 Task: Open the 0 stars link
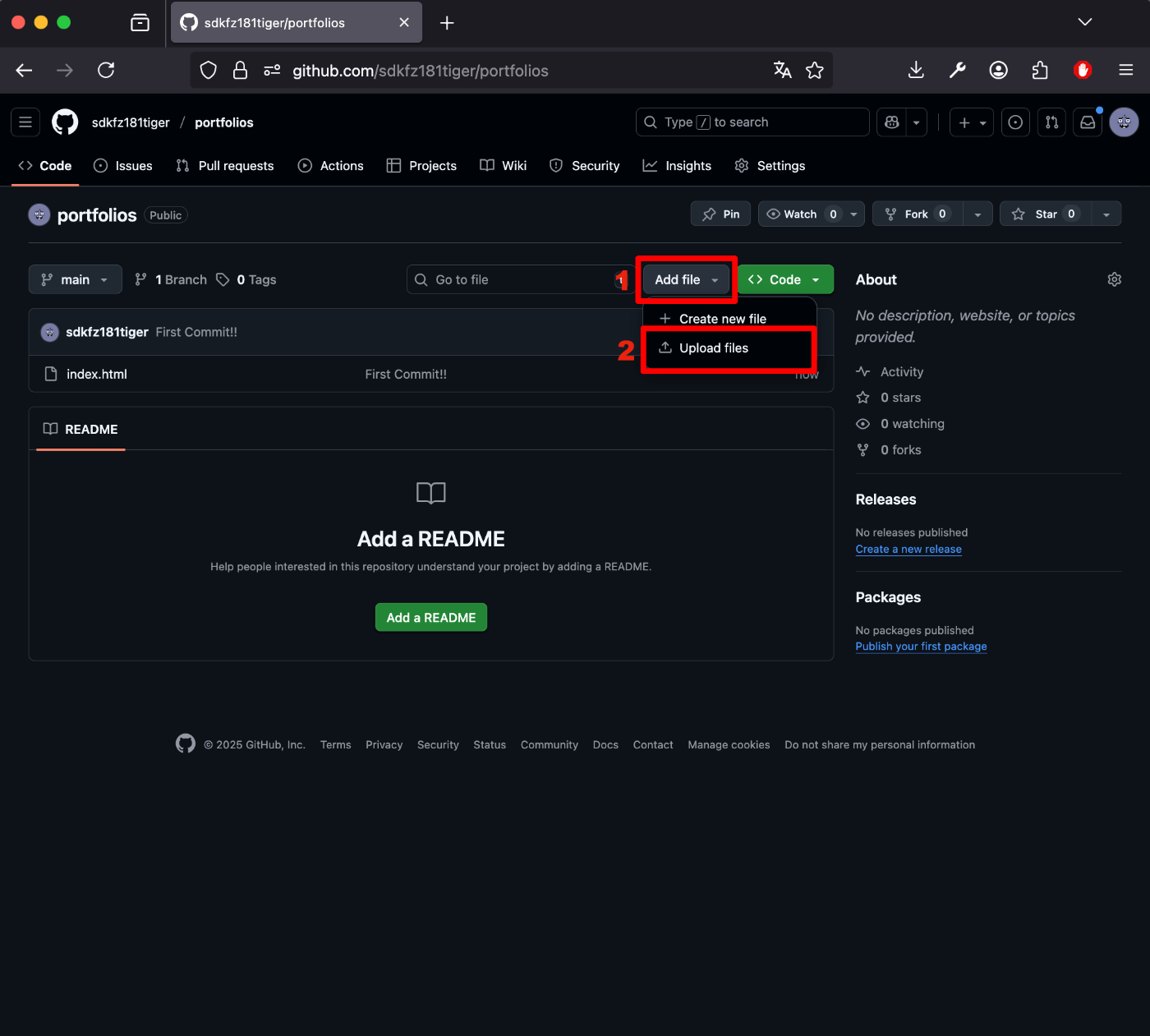click(x=889, y=398)
